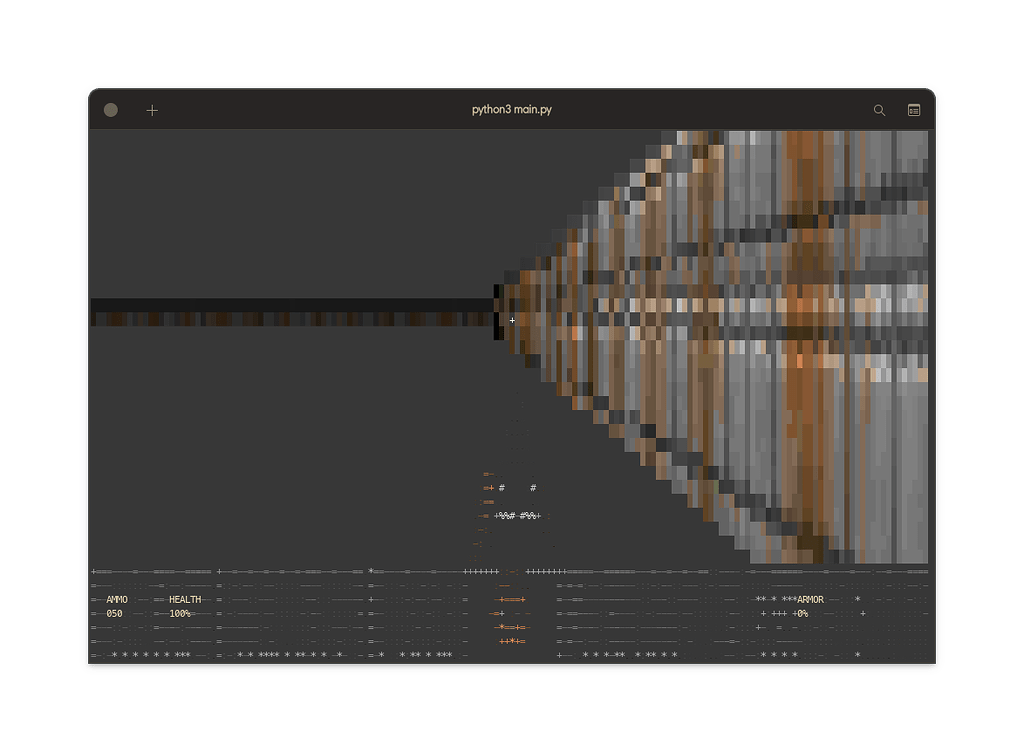
Task: Click the 0% armor value
Action: tap(801, 613)
